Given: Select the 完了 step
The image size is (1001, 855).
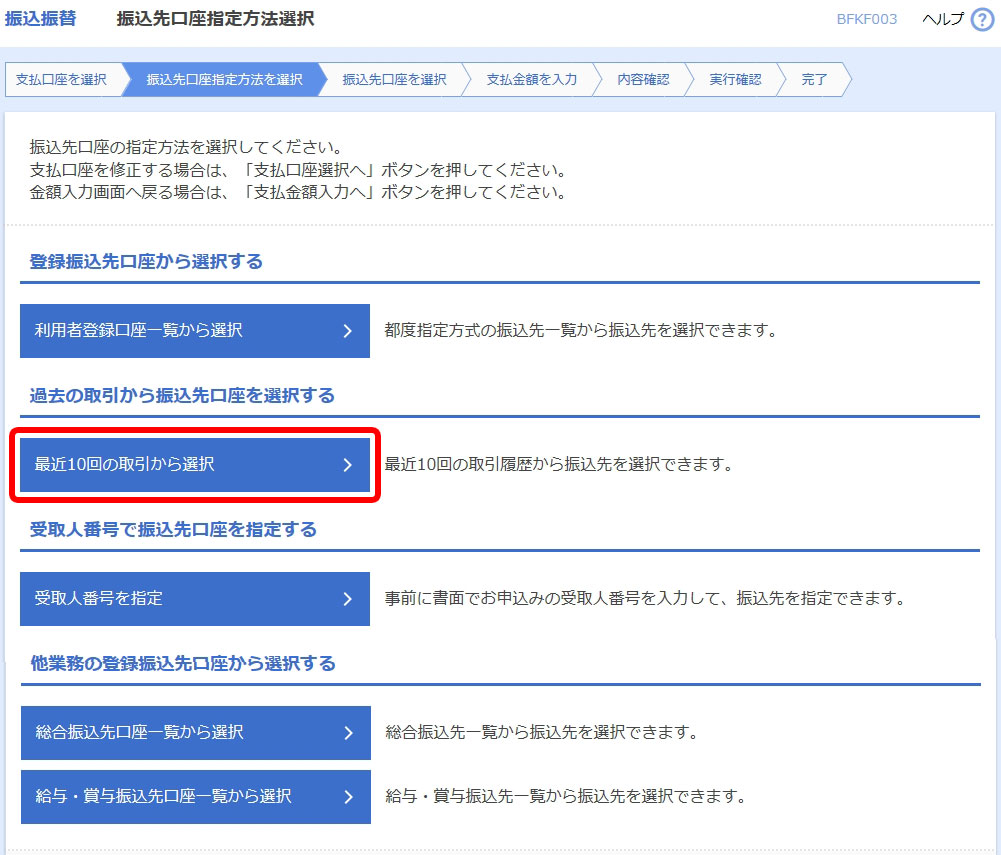Looking at the screenshot, I should 814,80.
